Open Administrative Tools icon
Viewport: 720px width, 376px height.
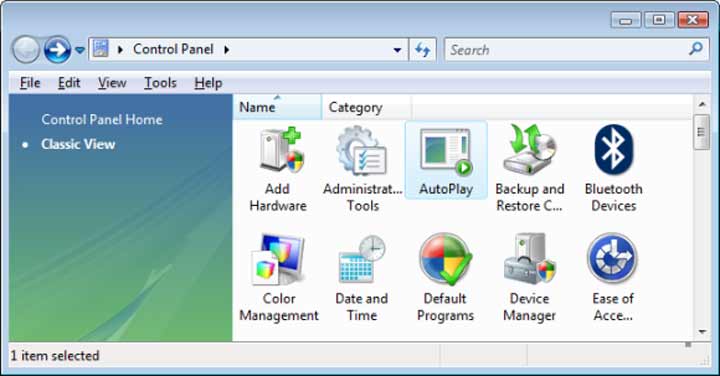click(362, 168)
